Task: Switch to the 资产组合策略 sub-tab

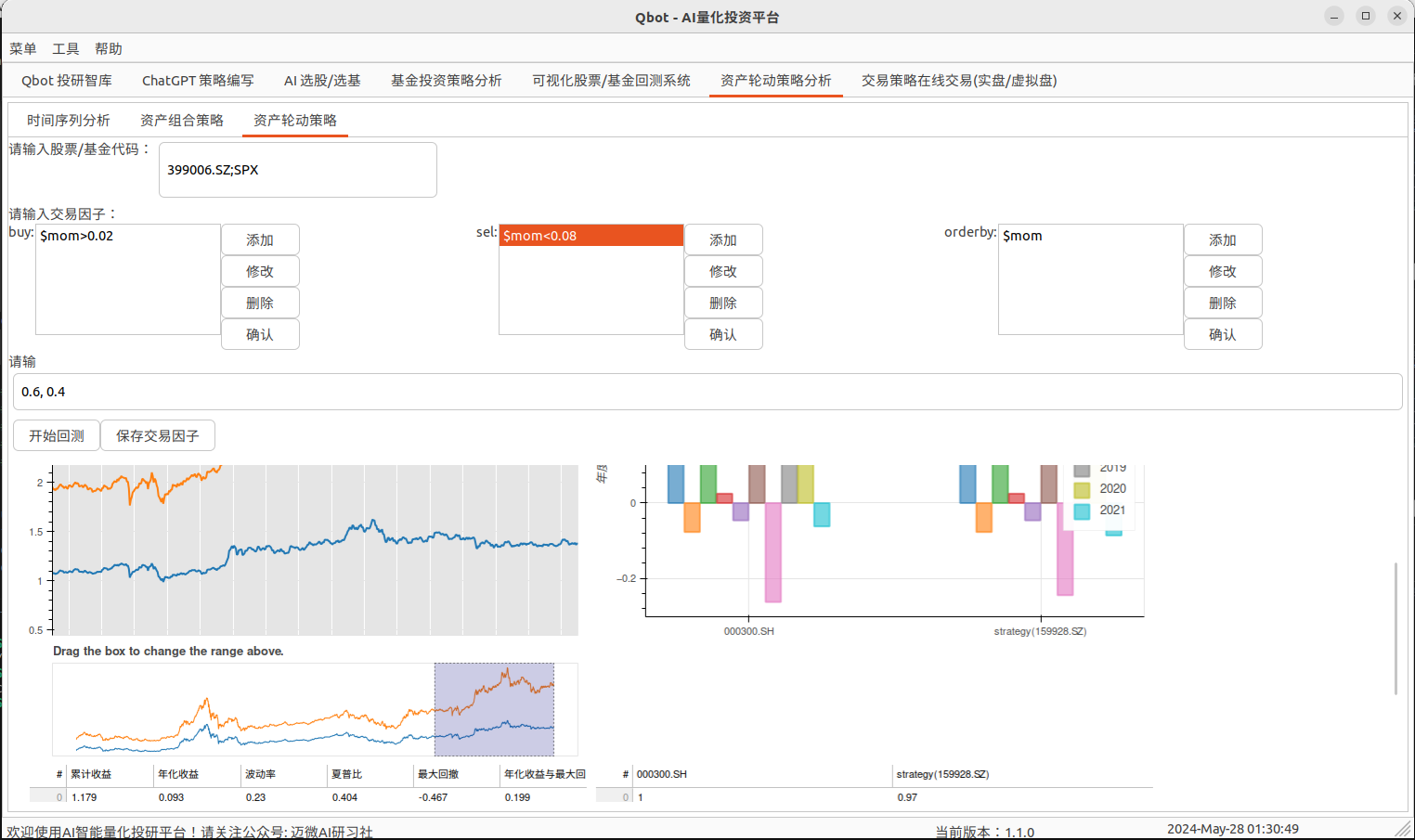Action: coord(182,120)
